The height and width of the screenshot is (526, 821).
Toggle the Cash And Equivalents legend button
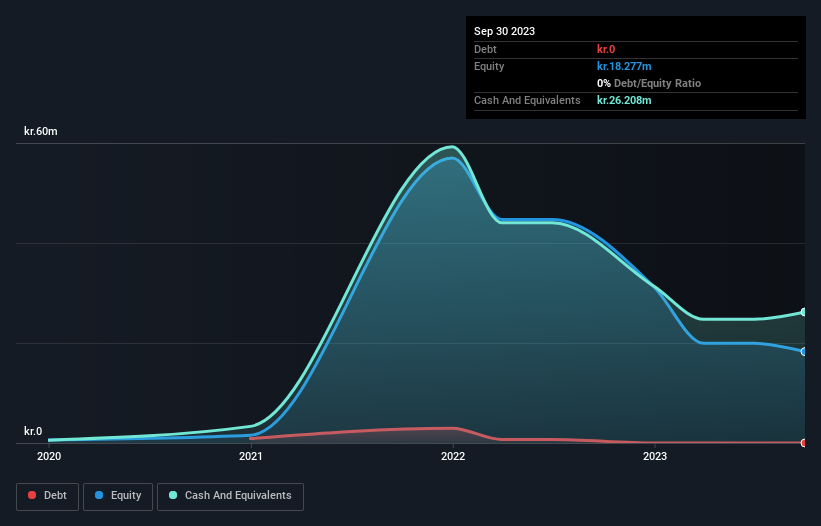pyautogui.click(x=230, y=496)
